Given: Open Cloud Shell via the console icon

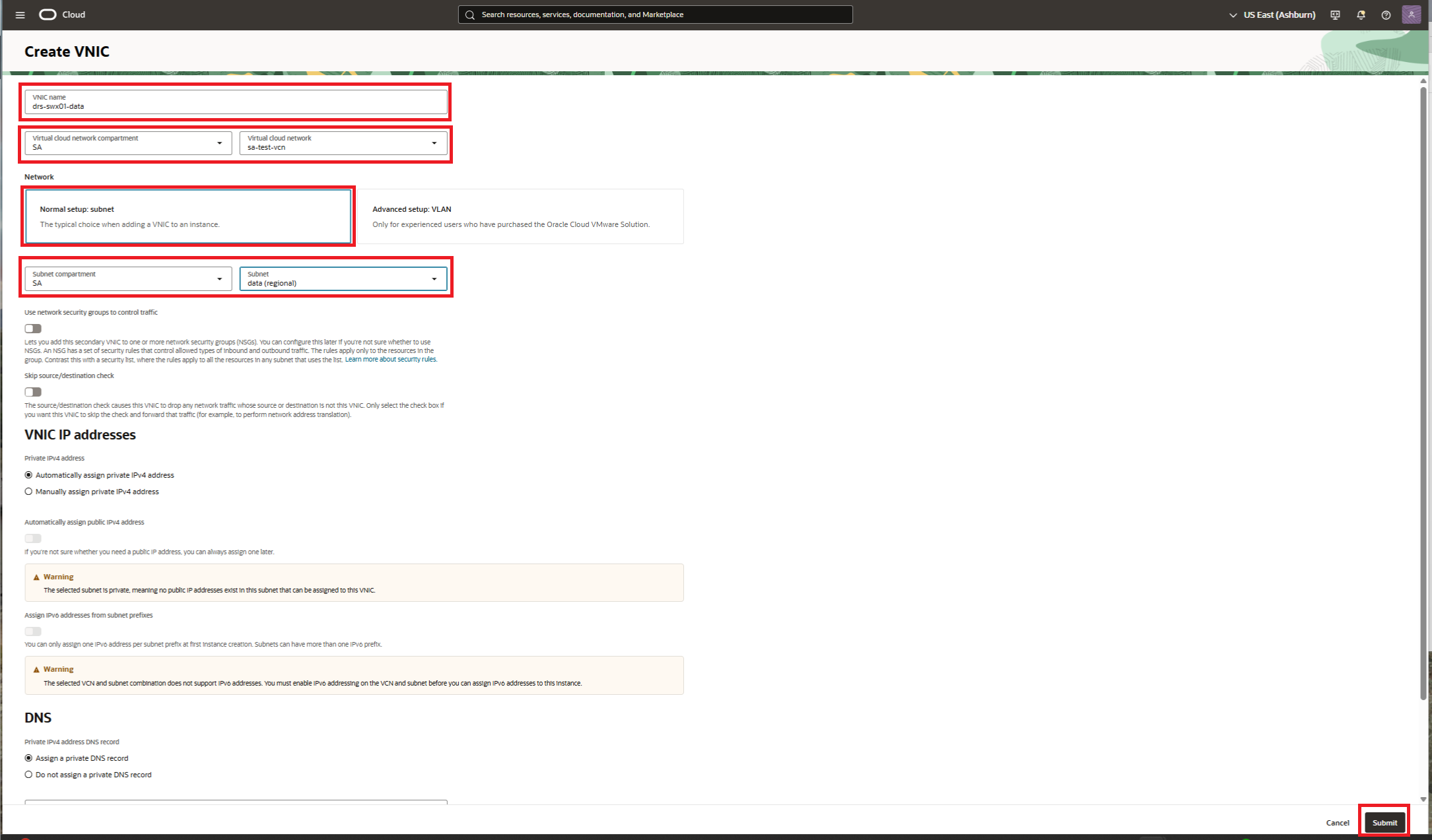Looking at the screenshot, I should coord(1334,14).
